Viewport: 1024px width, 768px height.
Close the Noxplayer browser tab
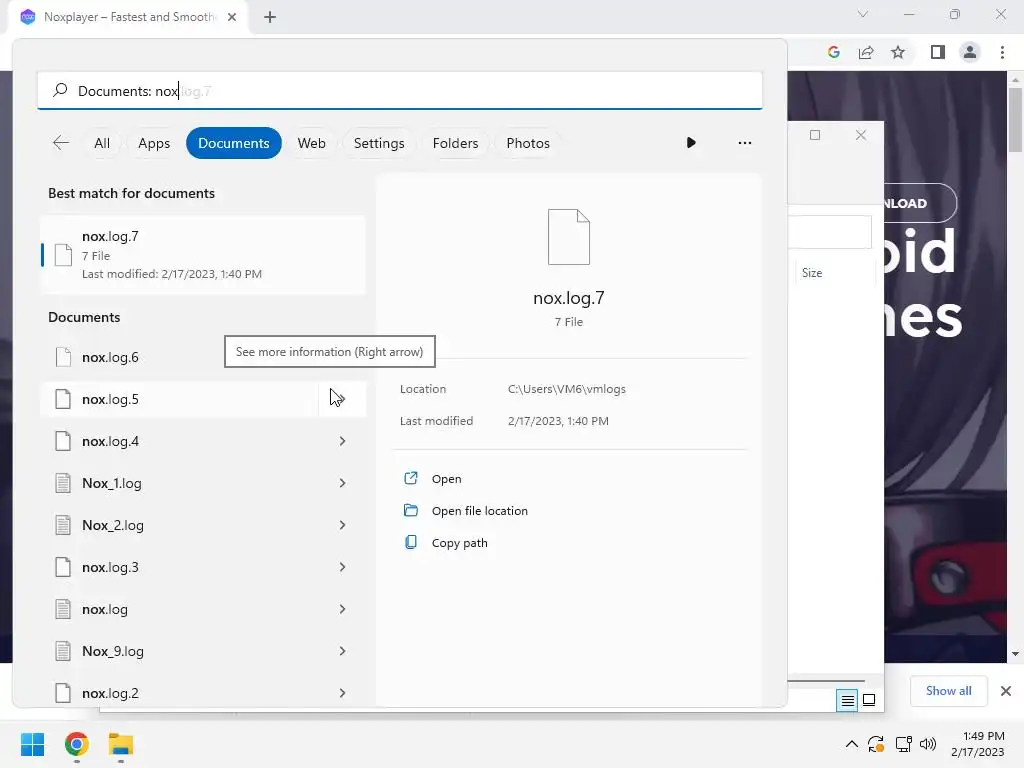[232, 17]
